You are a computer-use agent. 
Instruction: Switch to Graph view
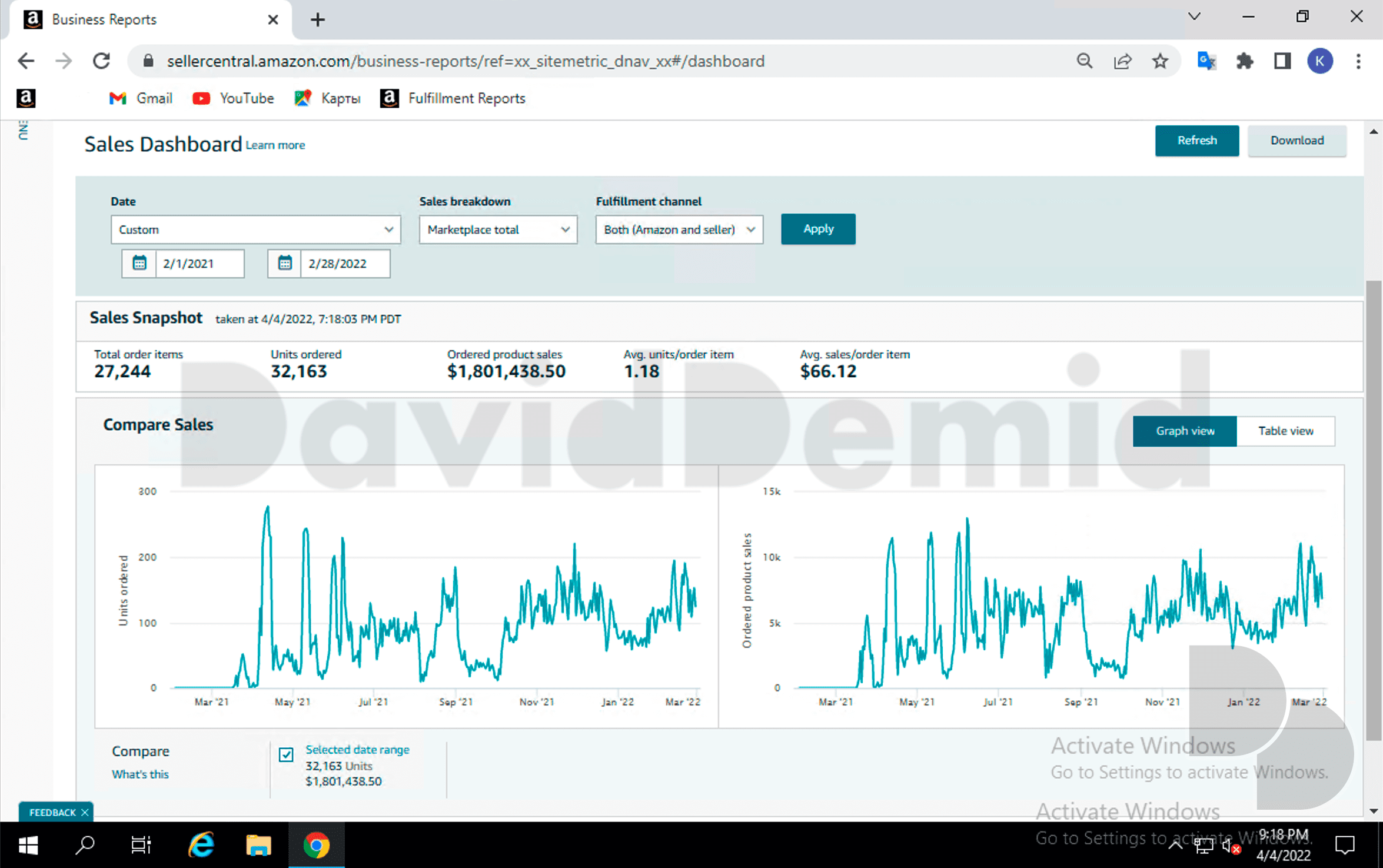coord(1185,431)
